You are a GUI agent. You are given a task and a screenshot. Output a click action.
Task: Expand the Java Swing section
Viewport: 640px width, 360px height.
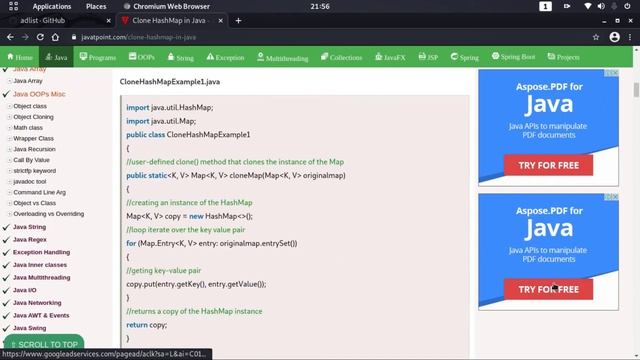pyautogui.click(x=29, y=328)
